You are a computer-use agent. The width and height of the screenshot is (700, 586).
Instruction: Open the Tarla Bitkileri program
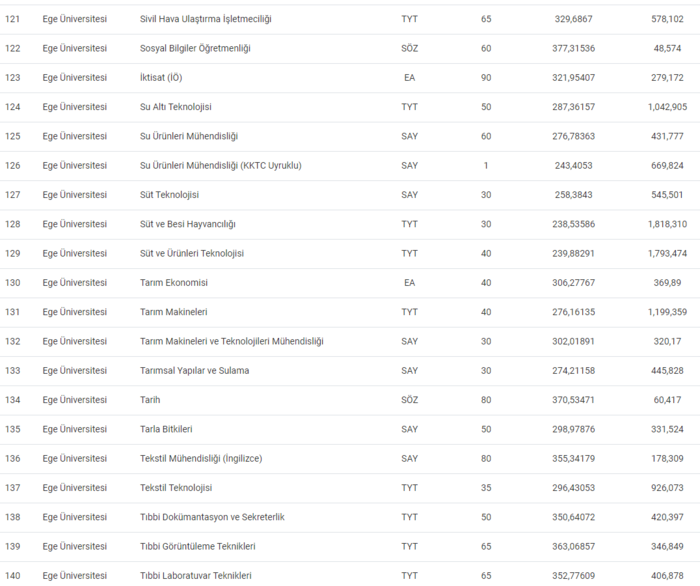[x=166, y=429]
